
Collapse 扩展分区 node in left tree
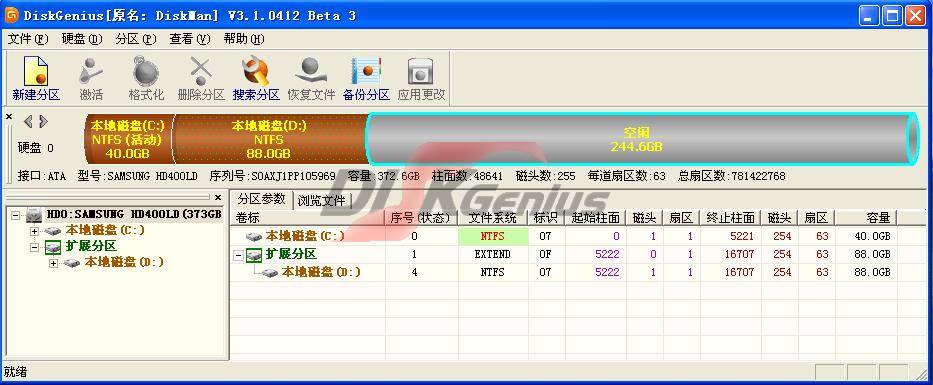pyautogui.click(x=35, y=246)
